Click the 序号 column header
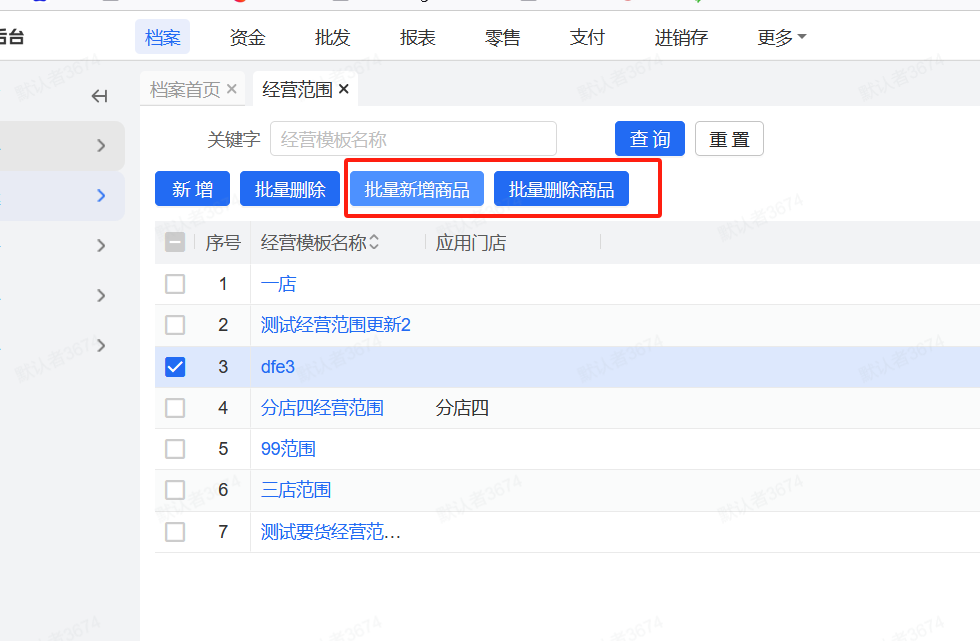 coord(223,242)
